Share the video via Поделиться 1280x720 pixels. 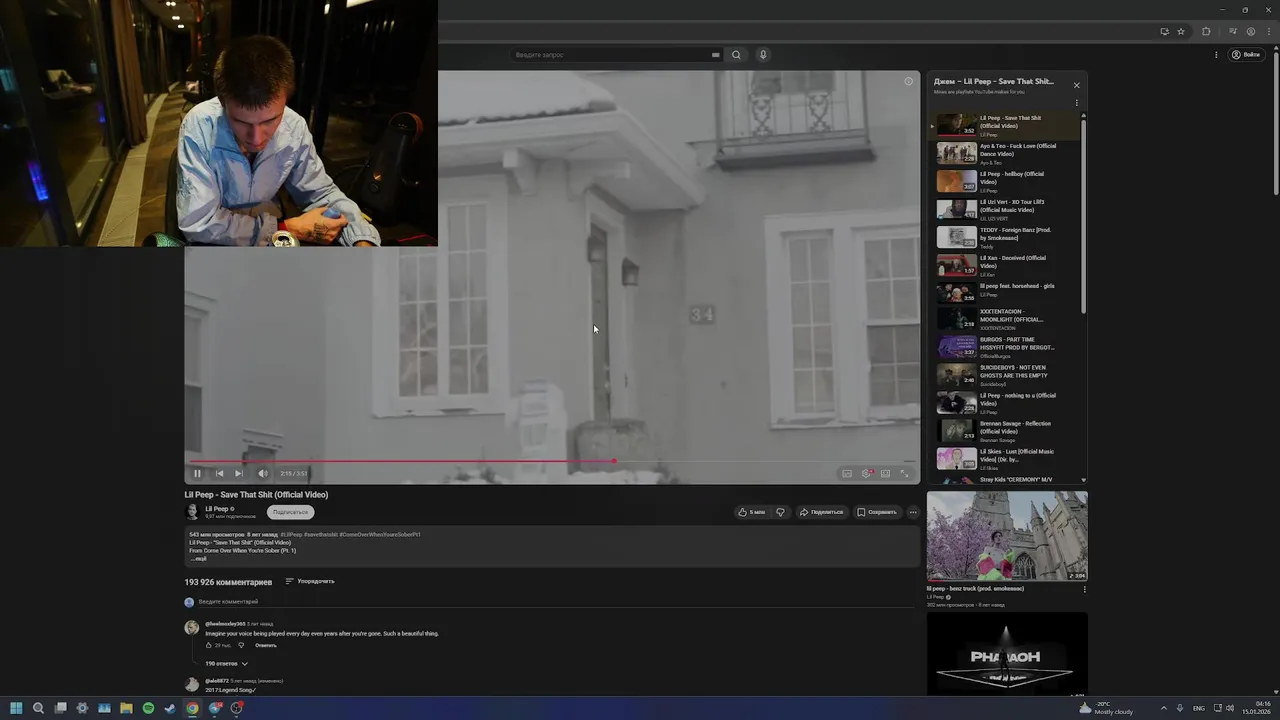pos(821,512)
